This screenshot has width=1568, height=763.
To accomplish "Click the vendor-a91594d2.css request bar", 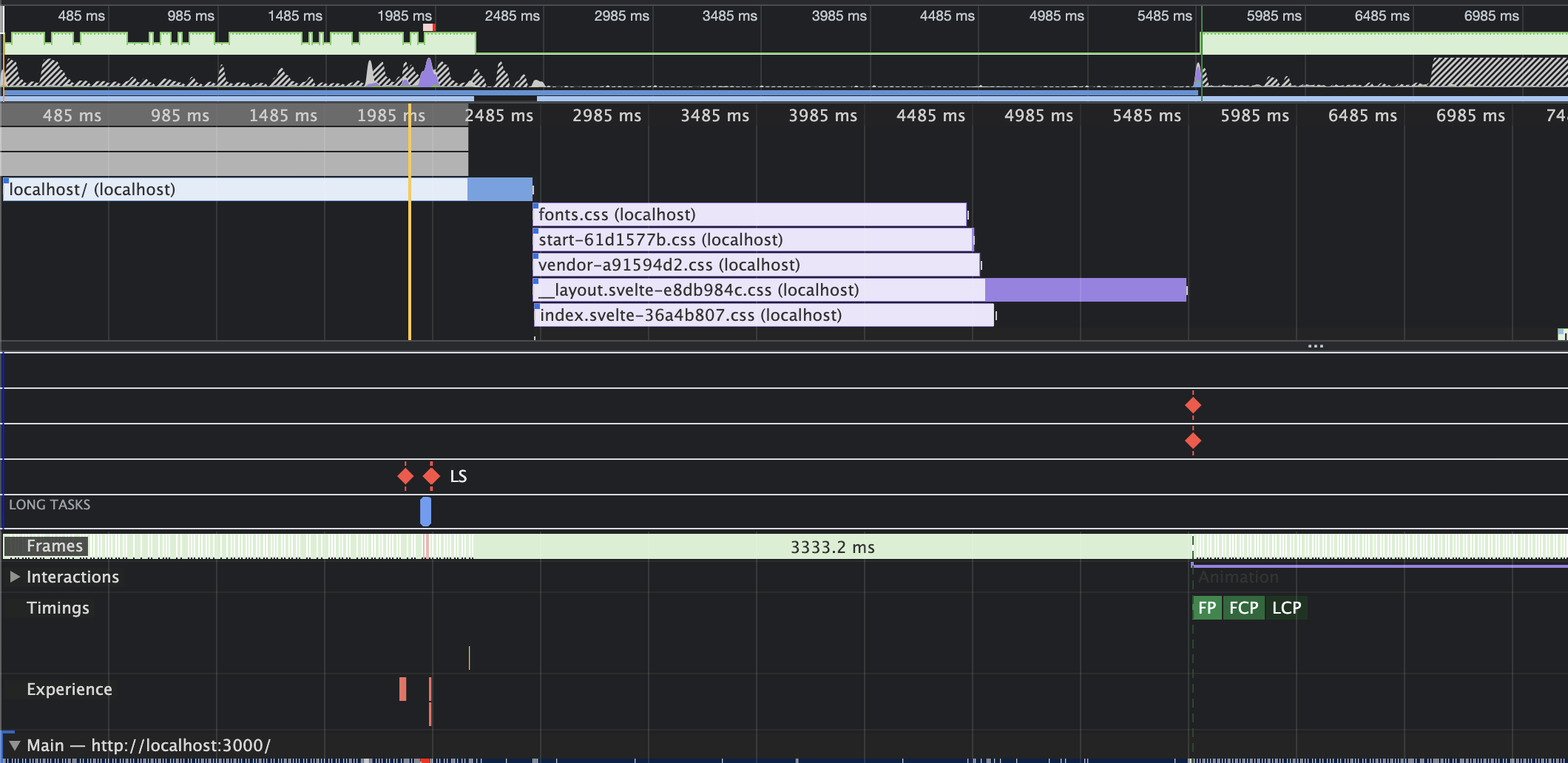I will [740, 264].
